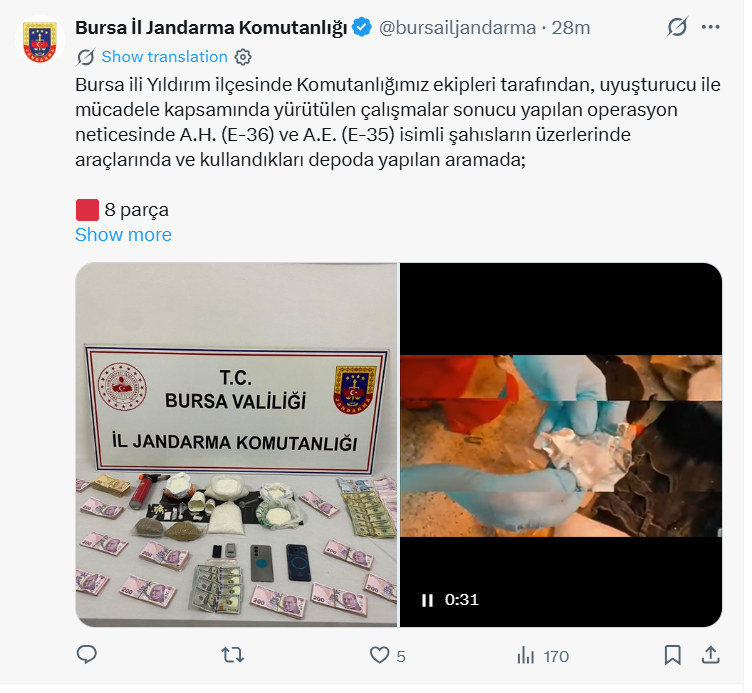Click the Grok icon beside more options
Viewport: 752px width, 693px height.
click(x=677, y=27)
